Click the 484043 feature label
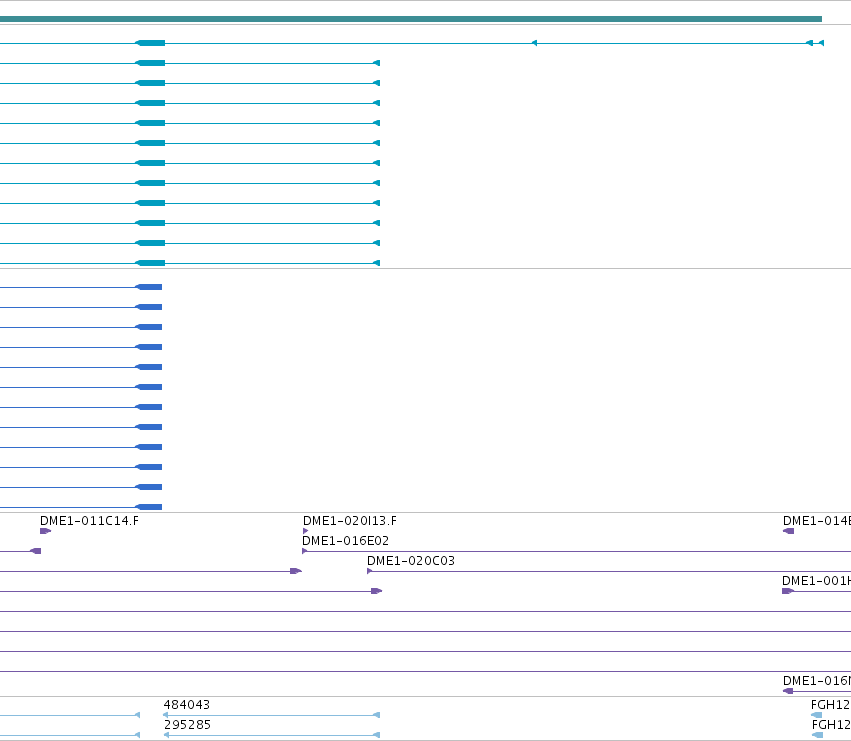The height and width of the screenshot is (741, 851). pos(187,705)
